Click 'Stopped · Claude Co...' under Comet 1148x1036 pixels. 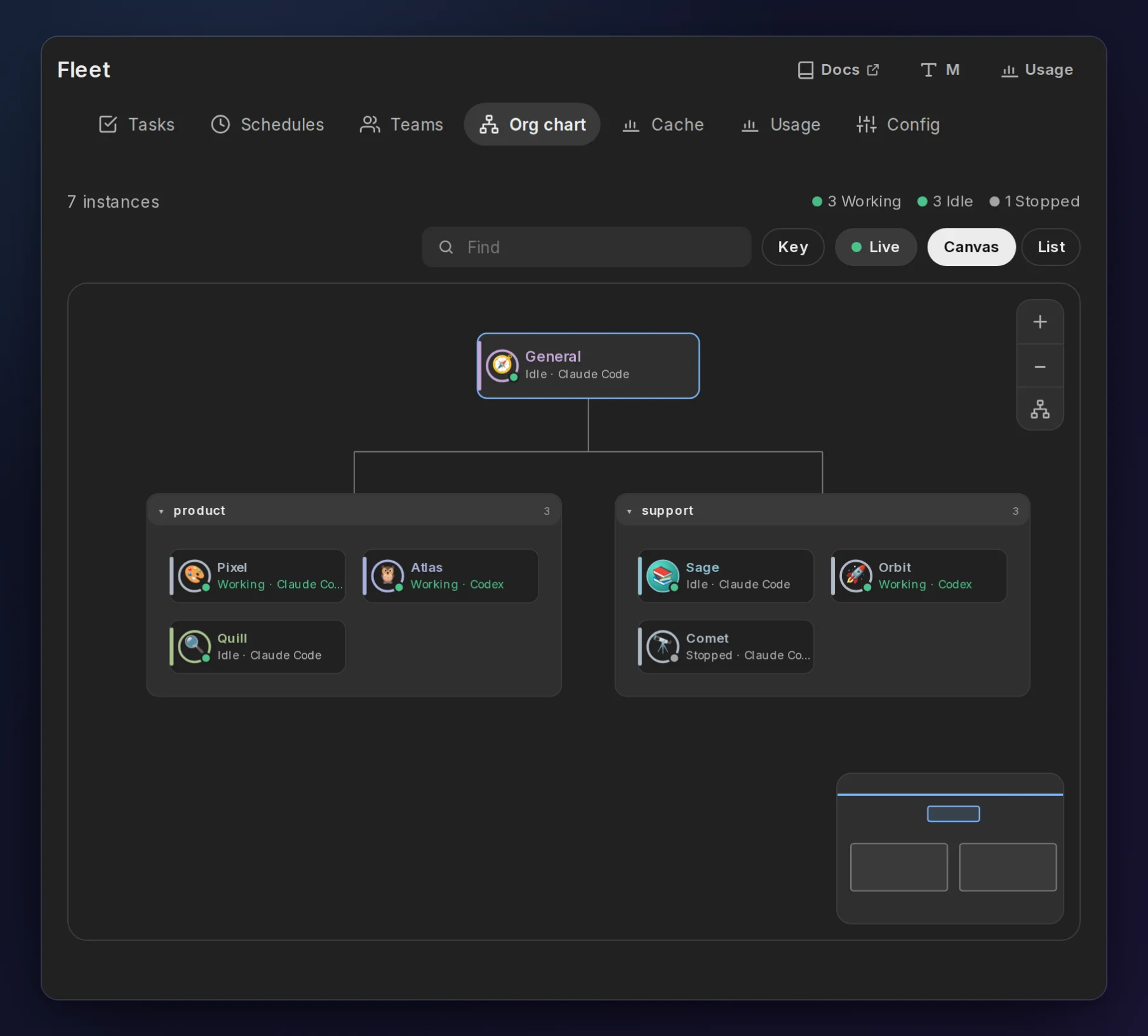tap(748, 655)
